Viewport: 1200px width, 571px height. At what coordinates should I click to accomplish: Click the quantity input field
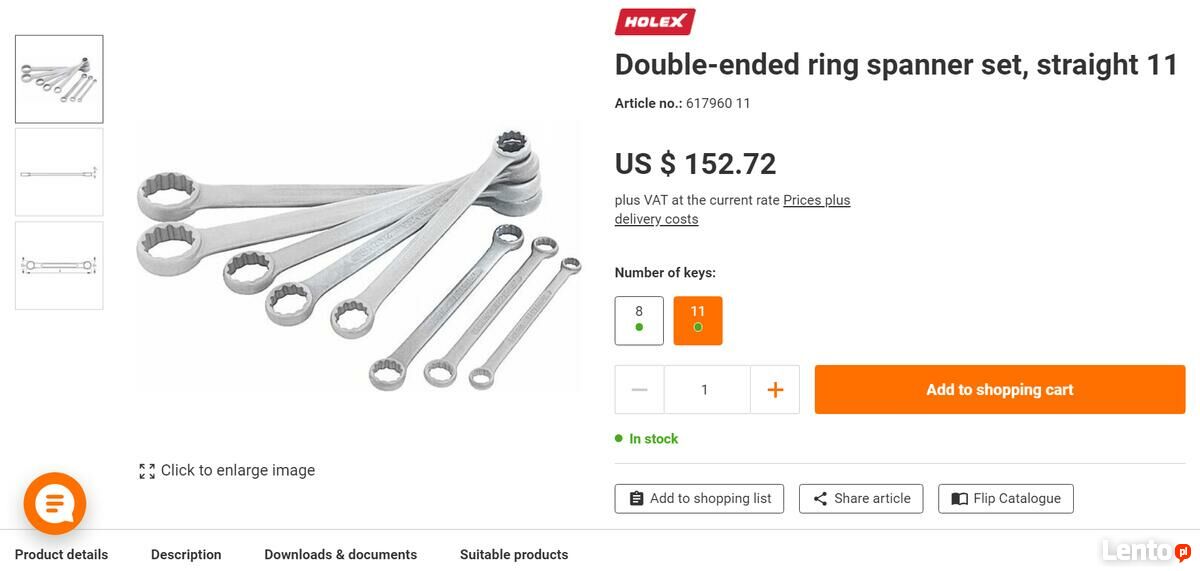tap(707, 390)
